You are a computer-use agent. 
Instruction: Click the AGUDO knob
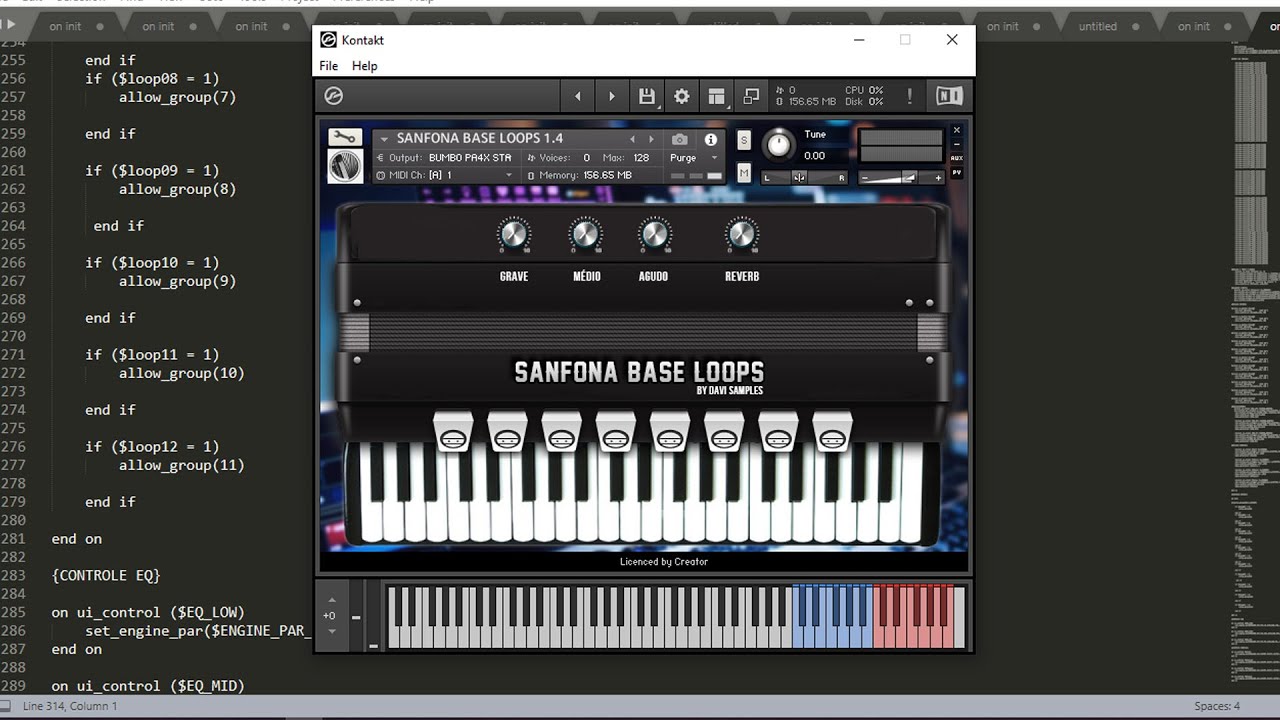point(654,235)
